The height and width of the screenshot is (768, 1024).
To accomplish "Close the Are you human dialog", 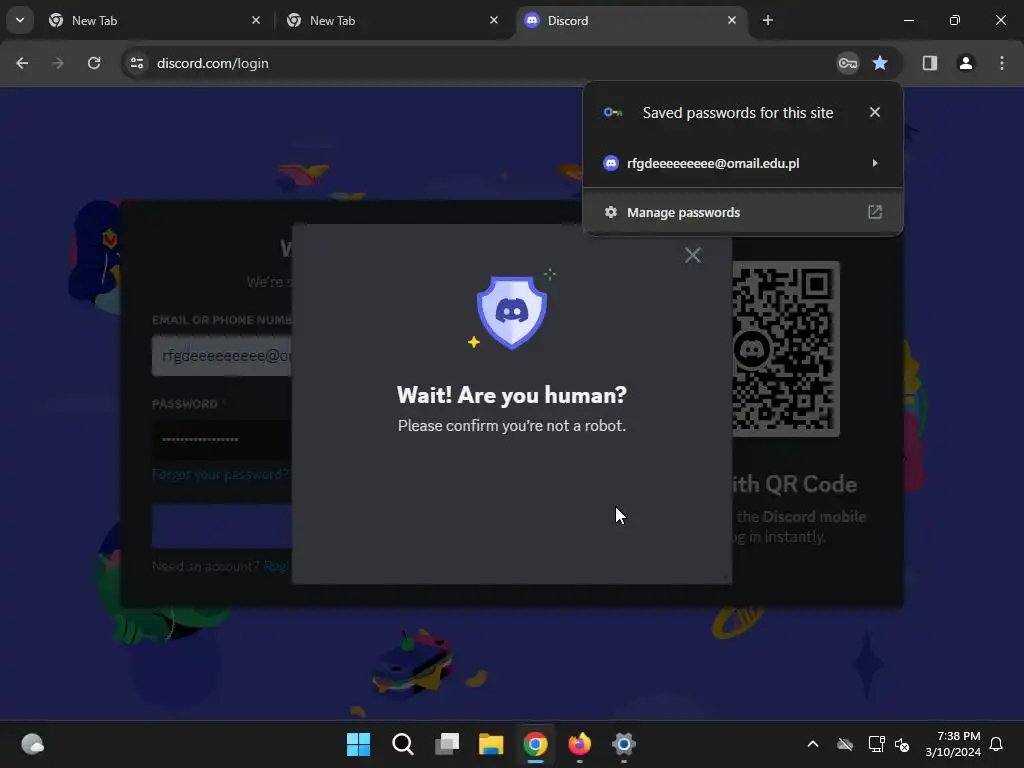I will pyautogui.click(x=692, y=255).
